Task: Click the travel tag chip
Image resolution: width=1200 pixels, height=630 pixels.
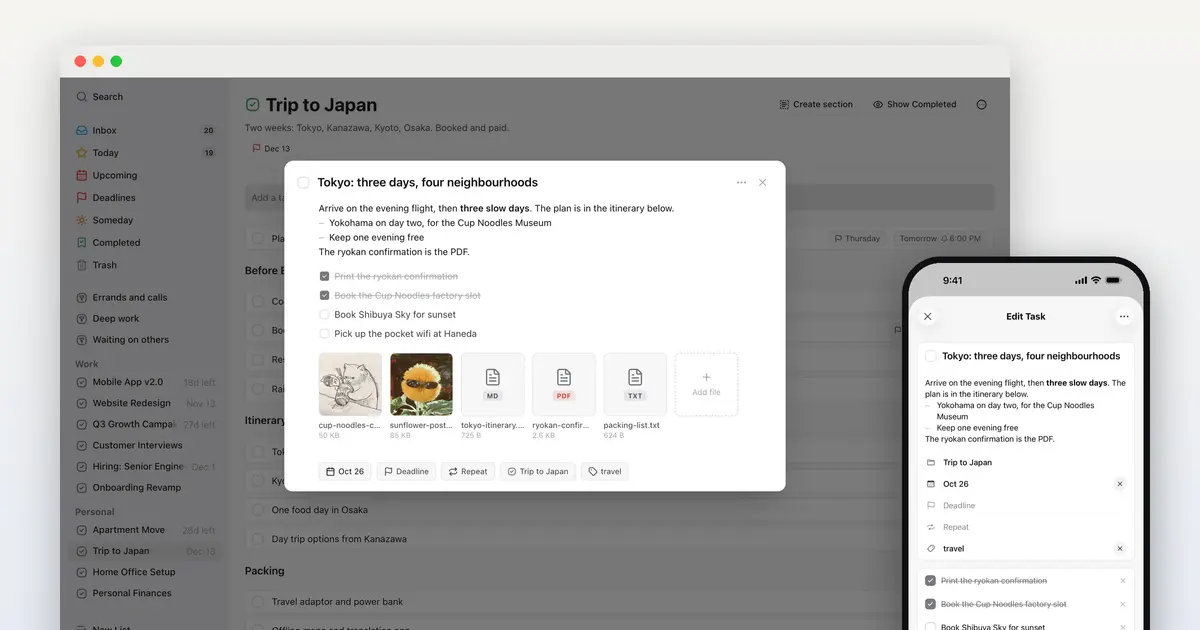Action: [605, 471]
